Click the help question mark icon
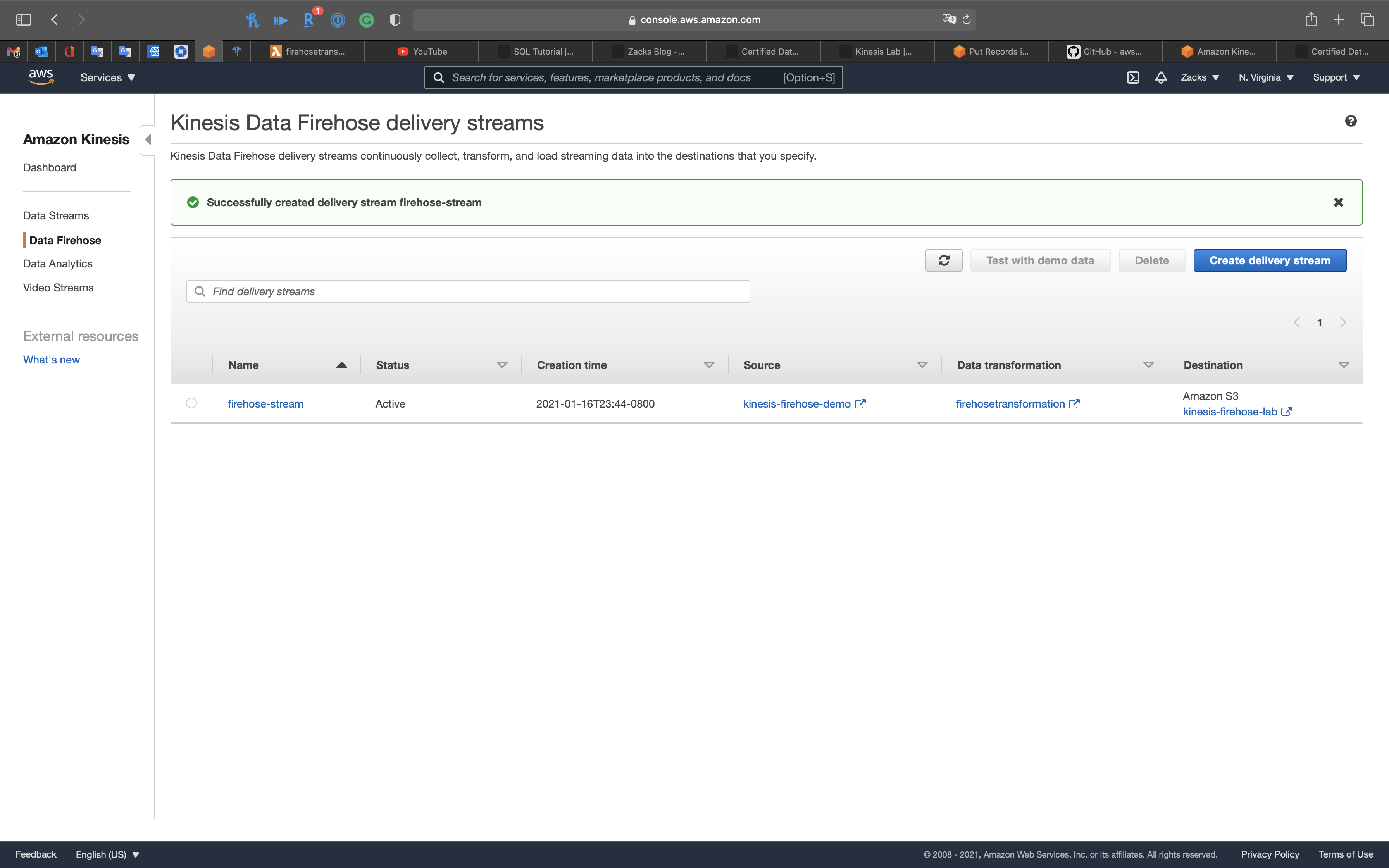This screenshot has width=1389, height=868. pos(1351,121)
